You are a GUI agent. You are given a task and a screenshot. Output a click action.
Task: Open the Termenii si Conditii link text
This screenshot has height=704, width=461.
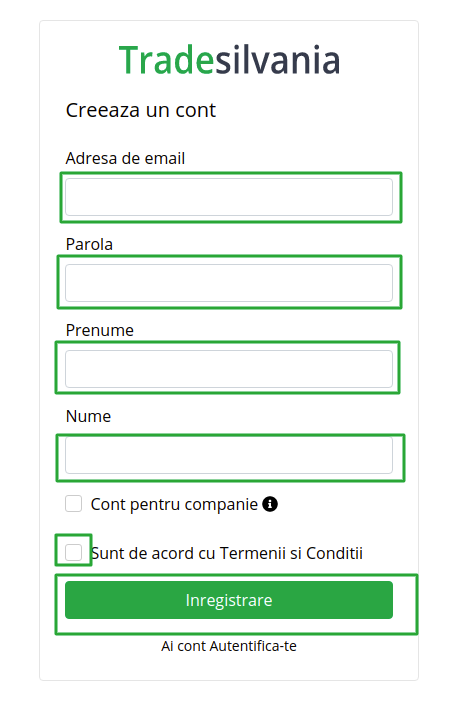[x=291, y=553]
